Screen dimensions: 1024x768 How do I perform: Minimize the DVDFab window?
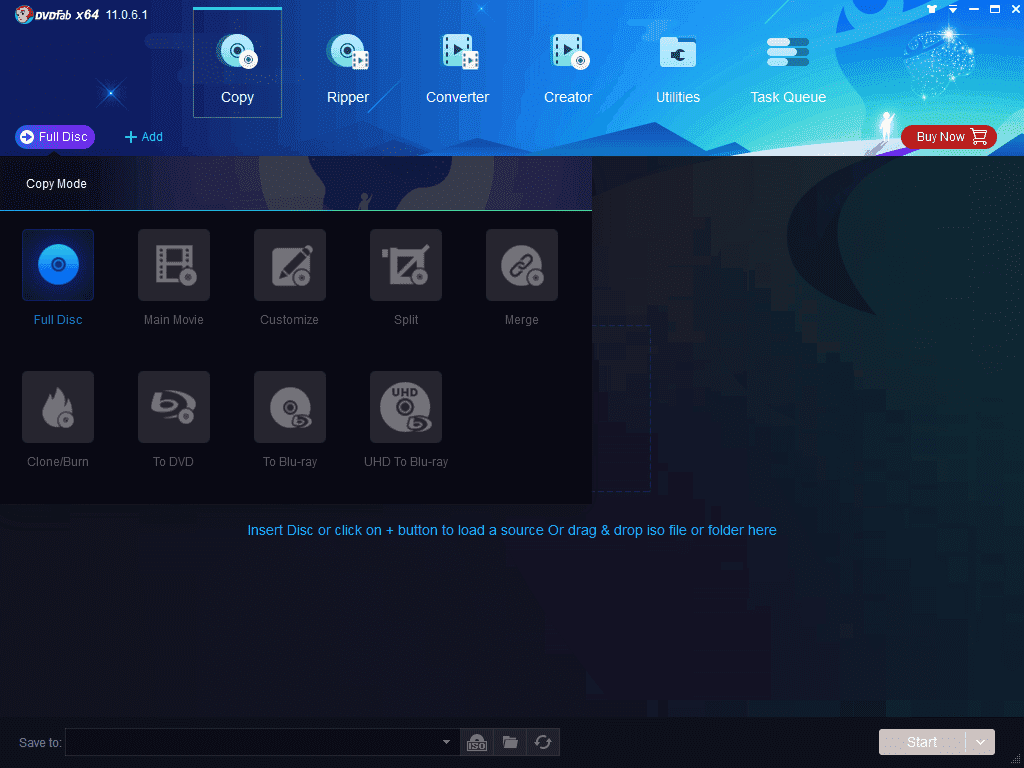click(974, 9)
